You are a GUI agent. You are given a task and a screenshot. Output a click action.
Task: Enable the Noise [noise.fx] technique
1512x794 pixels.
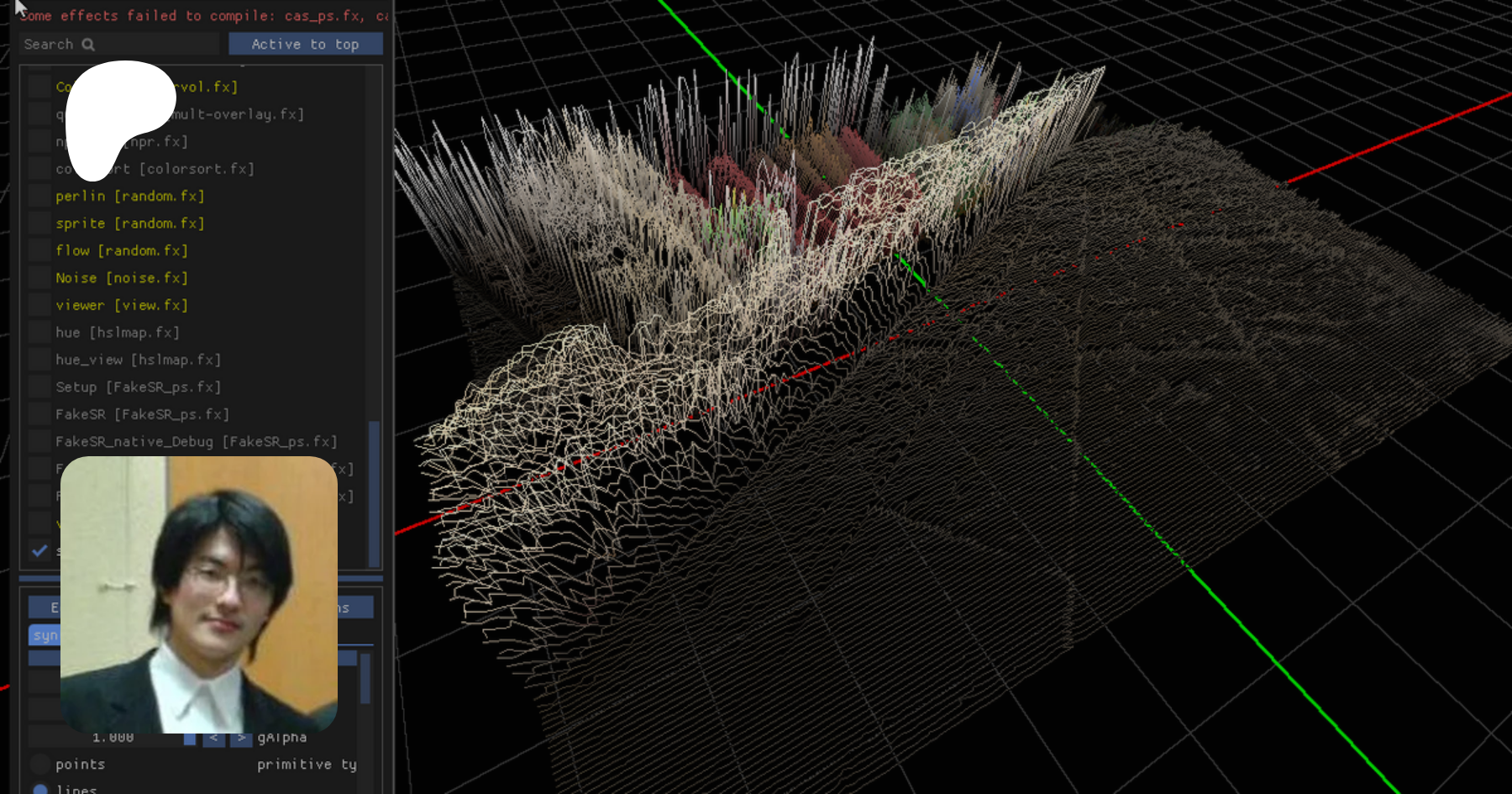point(39,278)
